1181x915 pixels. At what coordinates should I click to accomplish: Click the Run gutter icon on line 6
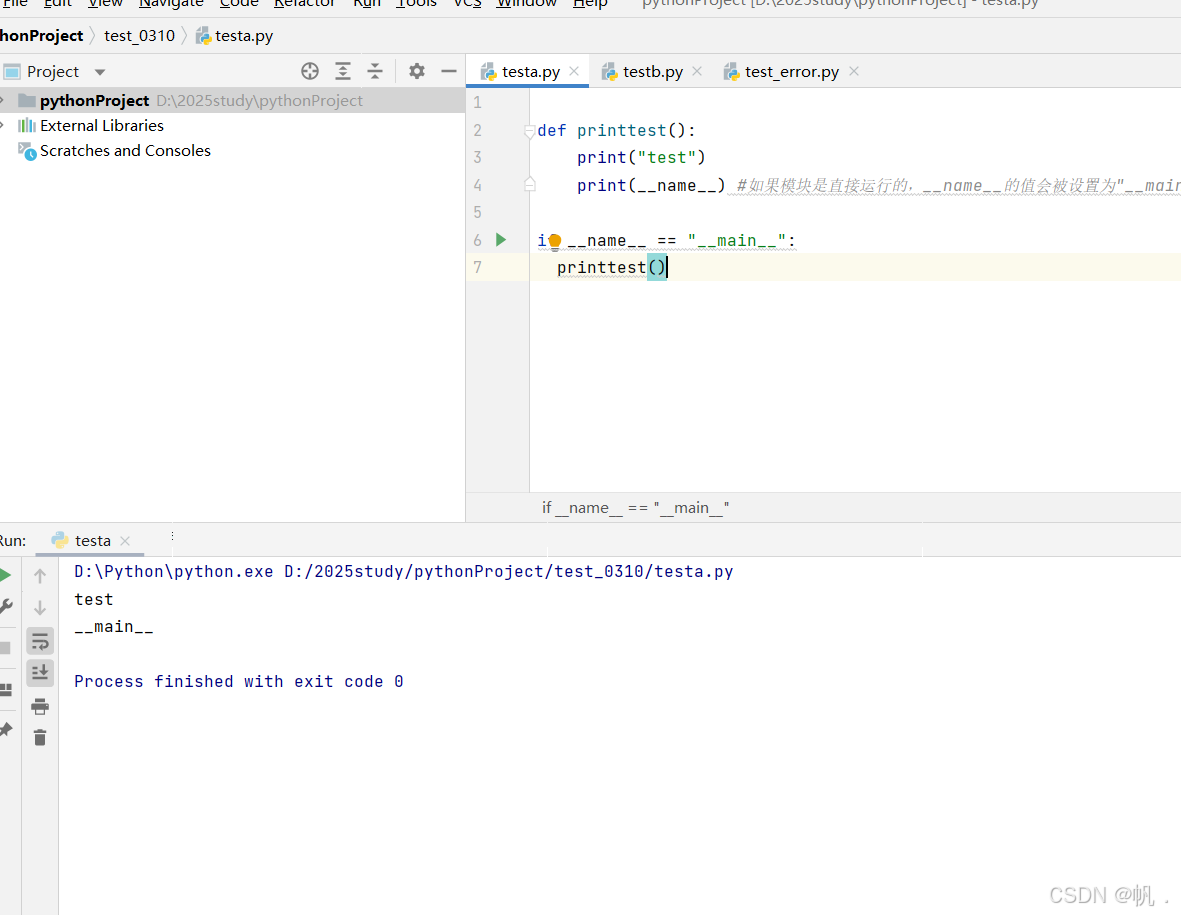(500, 240)
